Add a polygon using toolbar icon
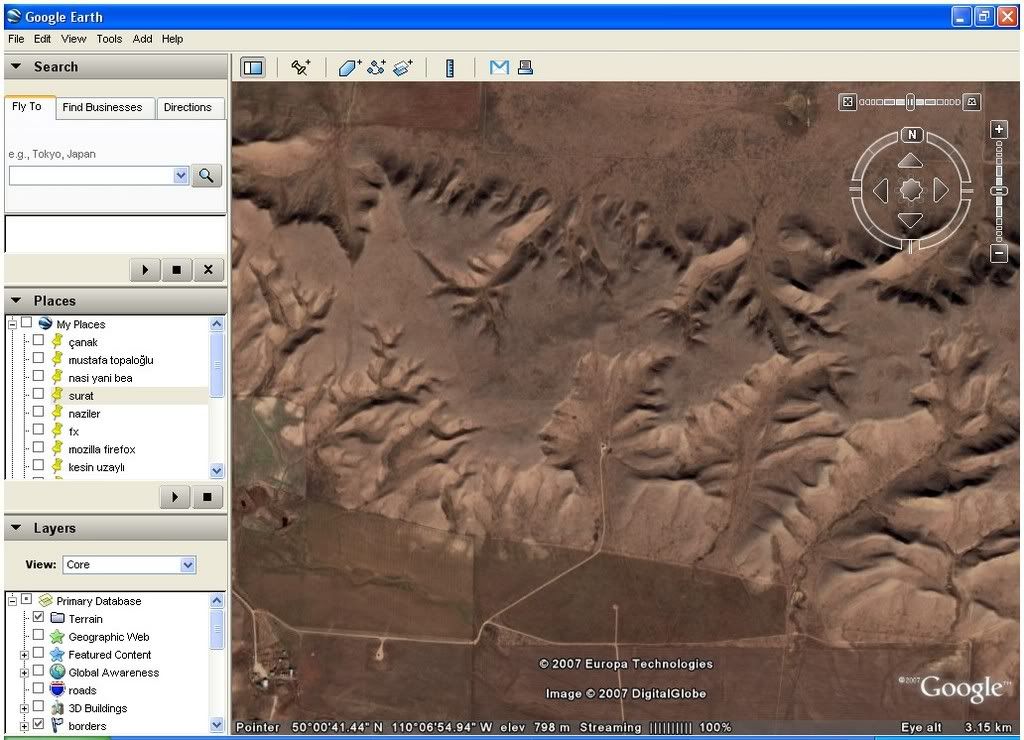The width and height of the screenshot is (1024, 740). [349, 67]
